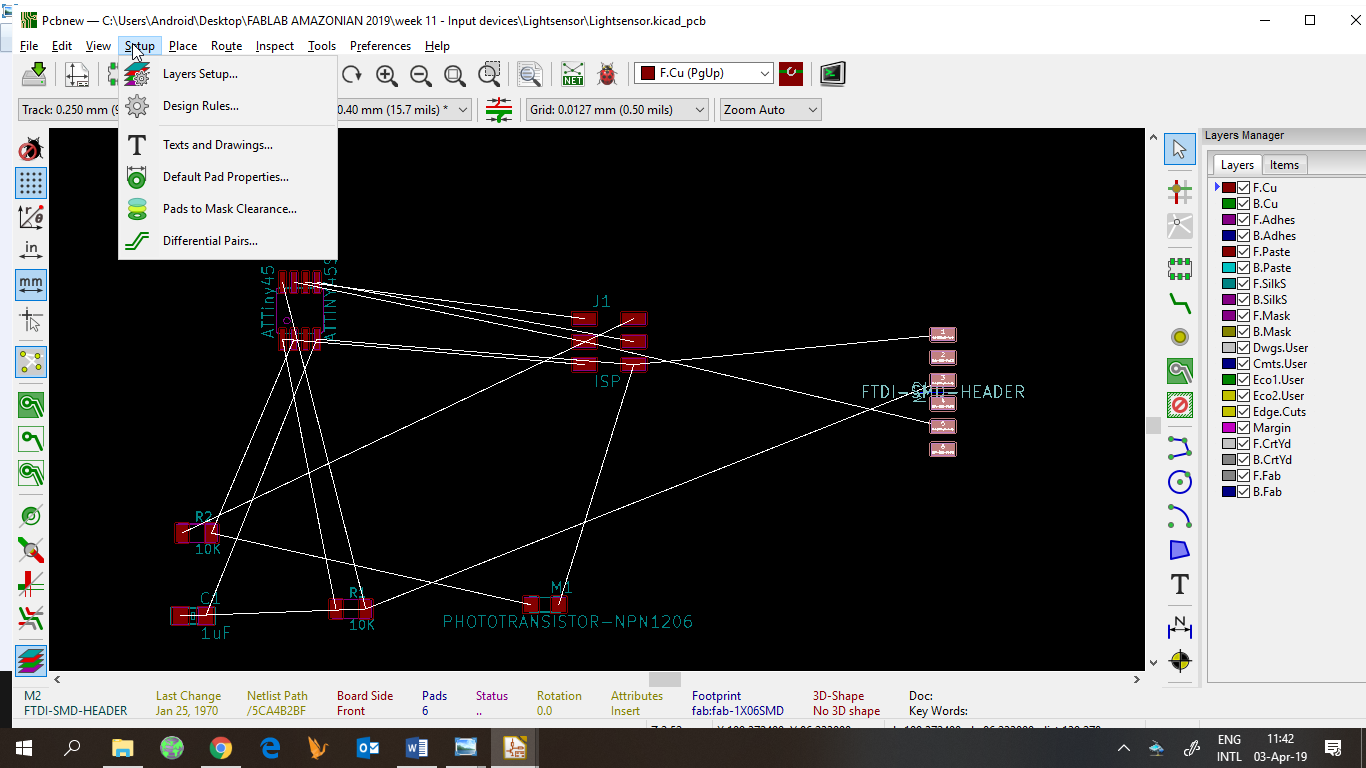Run the design rules check ladybug
The height and width of the screenshot is (768, 1366).
606,74
